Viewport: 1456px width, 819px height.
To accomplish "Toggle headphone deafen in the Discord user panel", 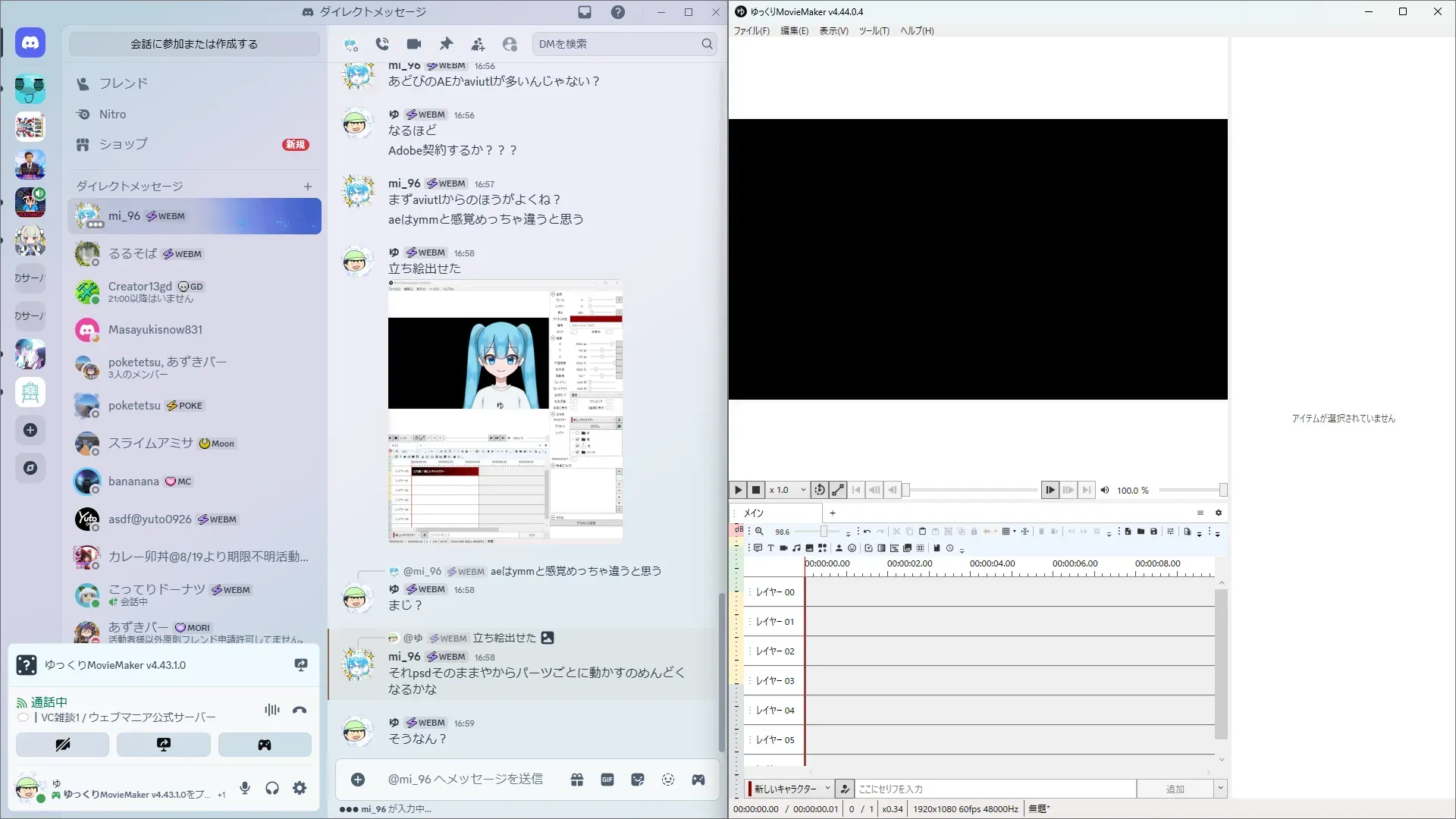I will (272, 788).
